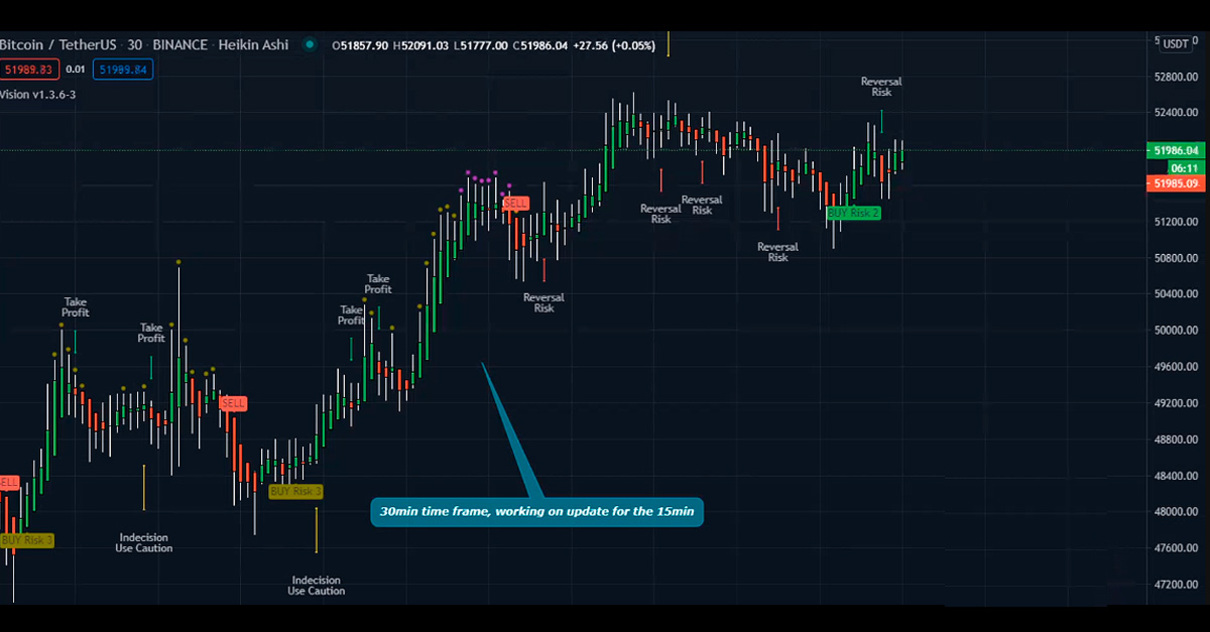Click the 30min time frame callout annotation
This screenshot has height=632, width=1210.
point(537,512)
